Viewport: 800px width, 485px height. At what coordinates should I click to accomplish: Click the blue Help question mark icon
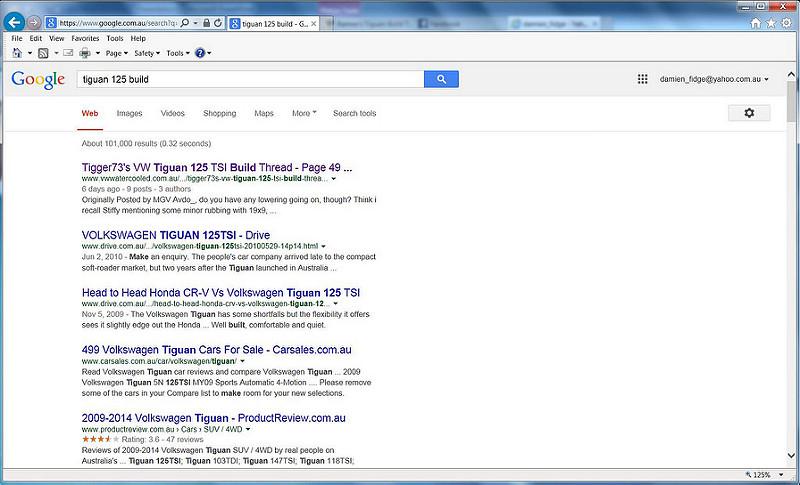click(x=200, y=53)
